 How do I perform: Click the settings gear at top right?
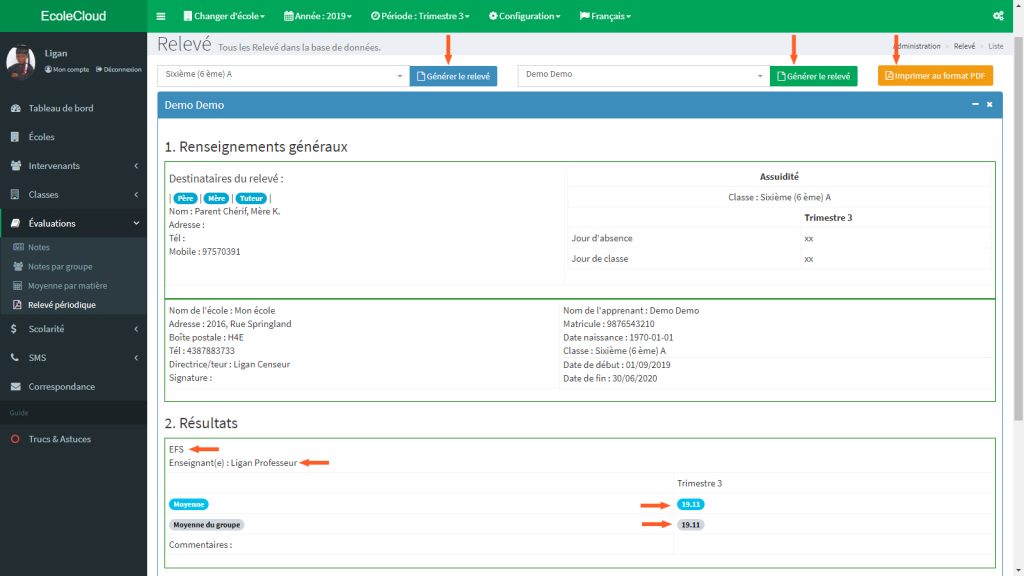[998, 16]
